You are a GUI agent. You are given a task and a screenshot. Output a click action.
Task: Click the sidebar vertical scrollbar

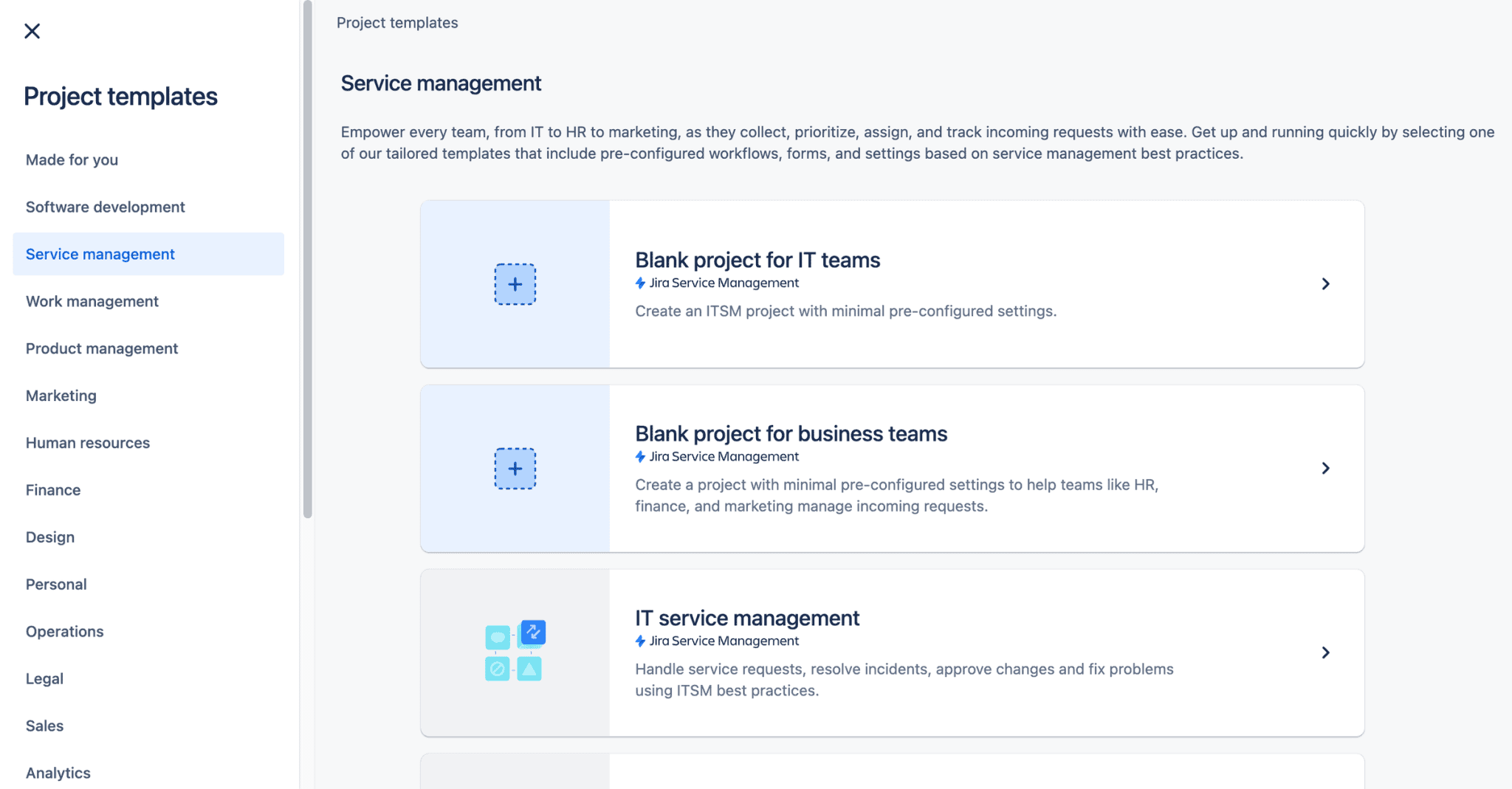(x=308, y=258)
